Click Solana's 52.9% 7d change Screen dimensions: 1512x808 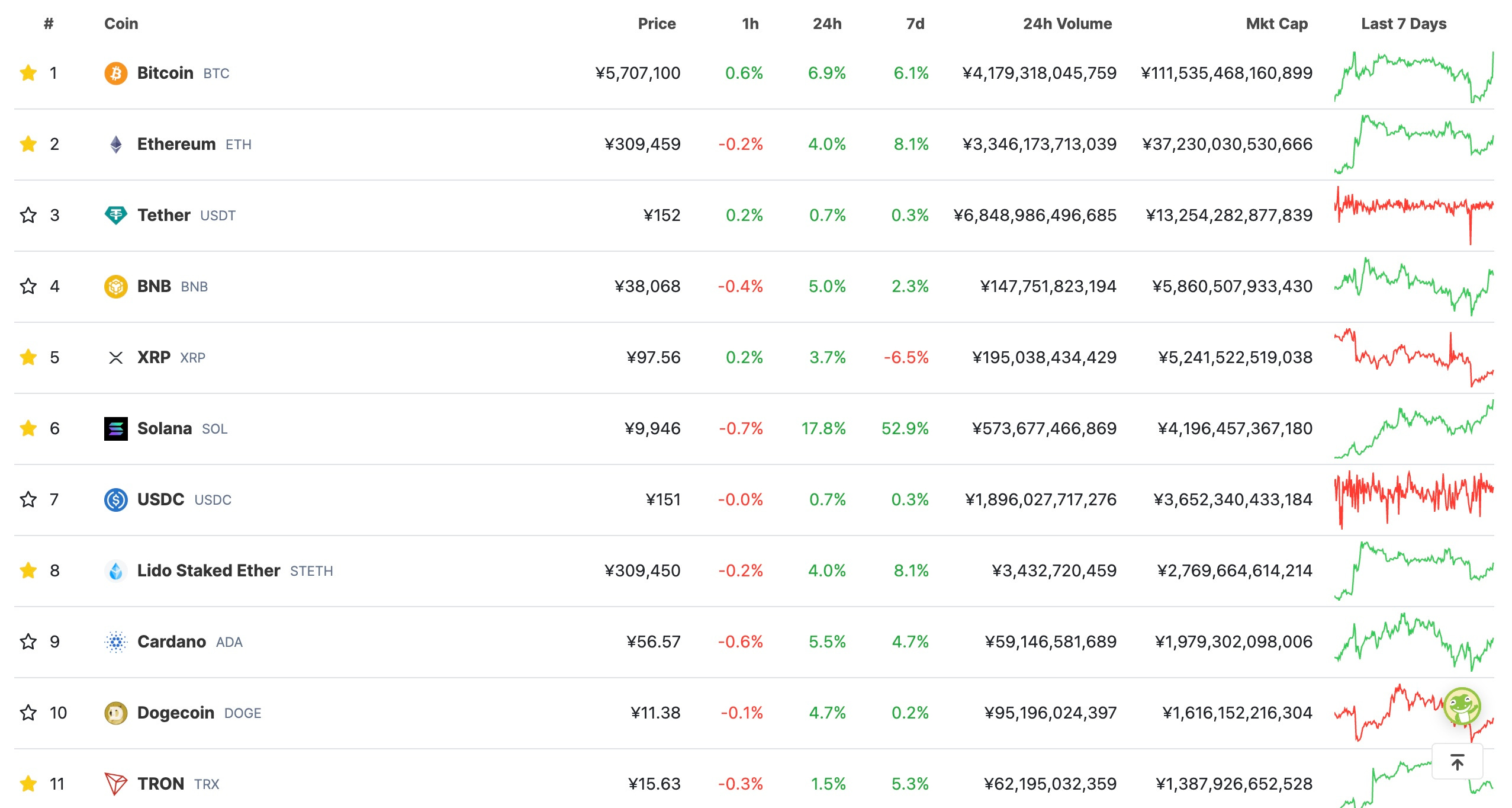[905, 428]
